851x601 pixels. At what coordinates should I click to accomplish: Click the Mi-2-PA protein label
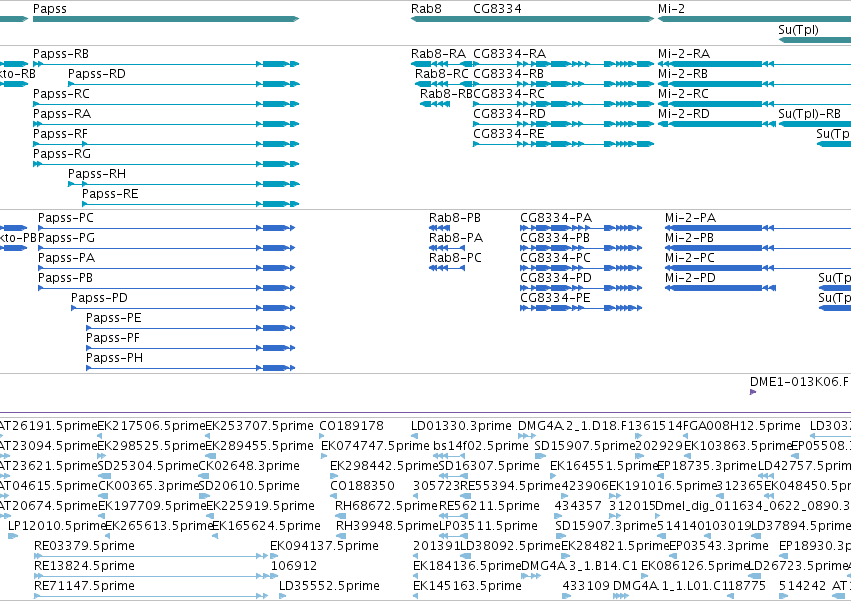point(690,218)
